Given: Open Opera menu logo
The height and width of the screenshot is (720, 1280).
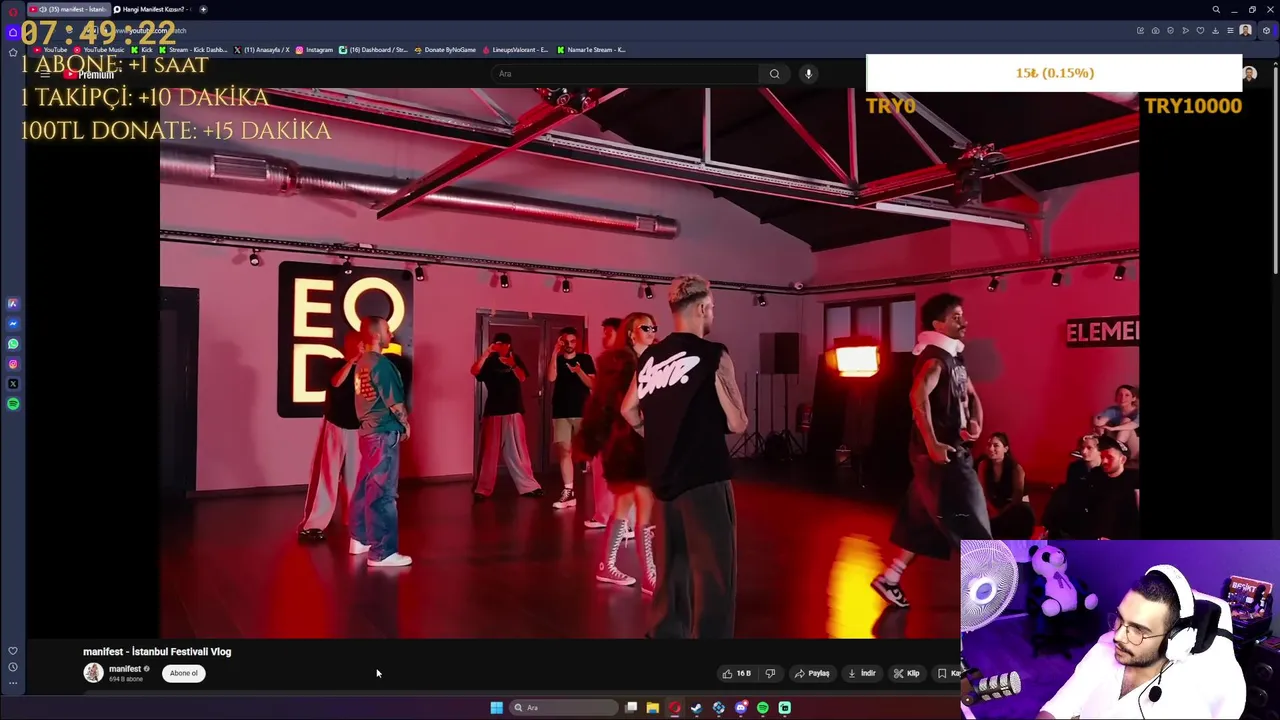Looking at the screenshot, I should (12, 10).
